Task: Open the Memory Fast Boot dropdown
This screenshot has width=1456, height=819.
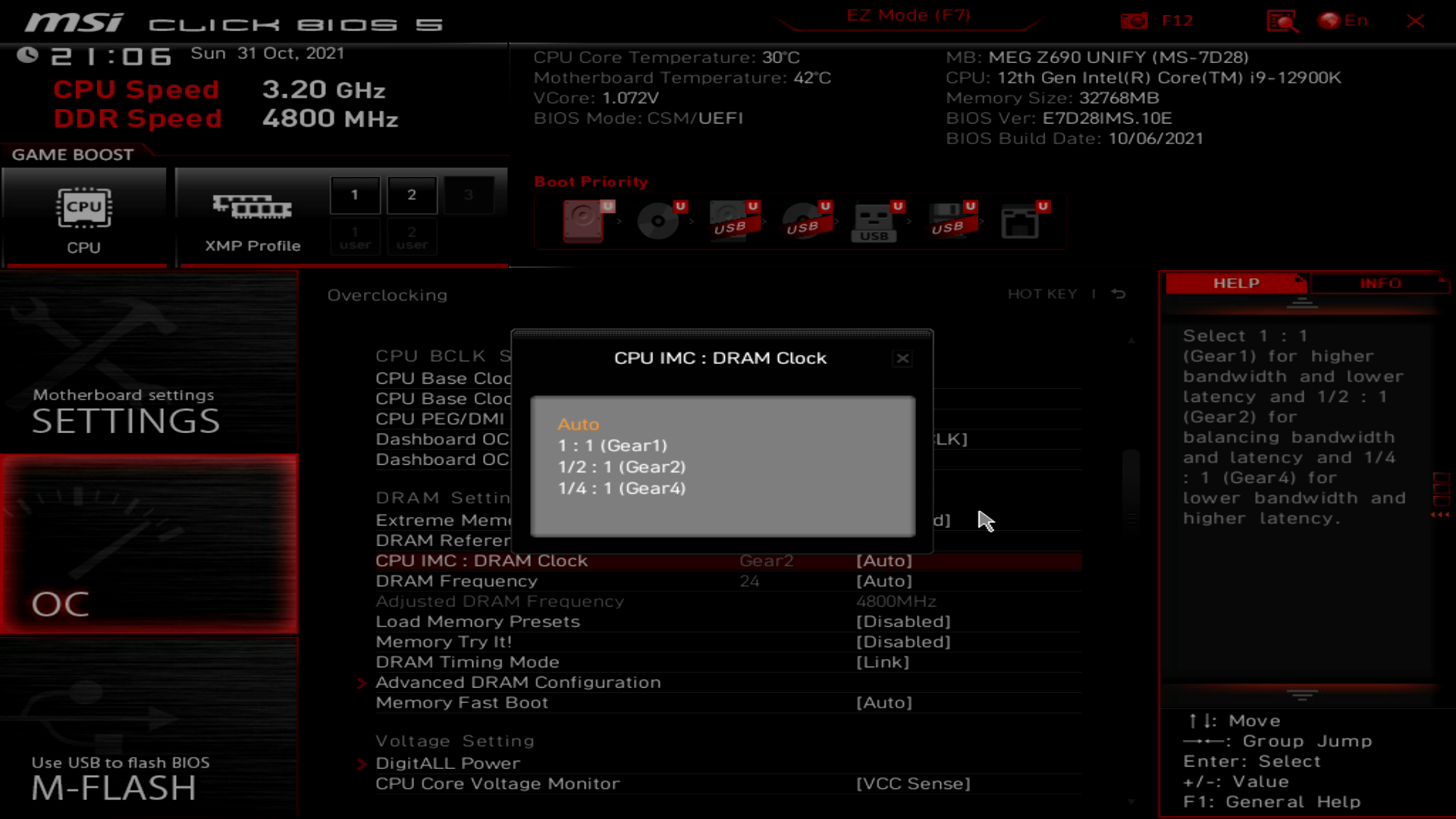Action: tap(884, 702)
